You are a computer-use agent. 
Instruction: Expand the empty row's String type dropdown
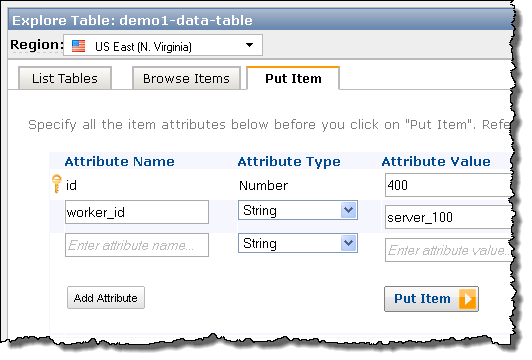(298, 243)
